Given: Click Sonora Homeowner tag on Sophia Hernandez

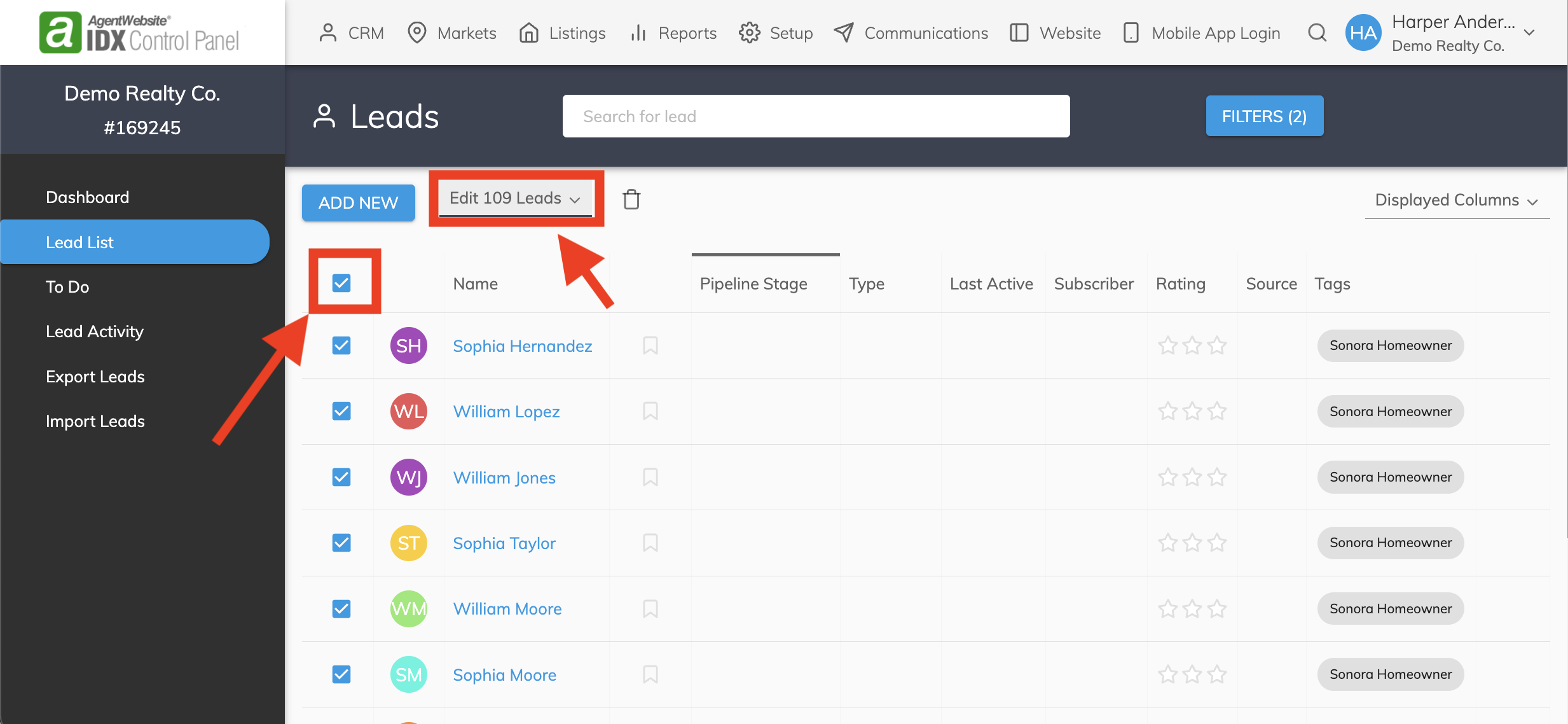Looking at the screenshot, I should 1391,345.
